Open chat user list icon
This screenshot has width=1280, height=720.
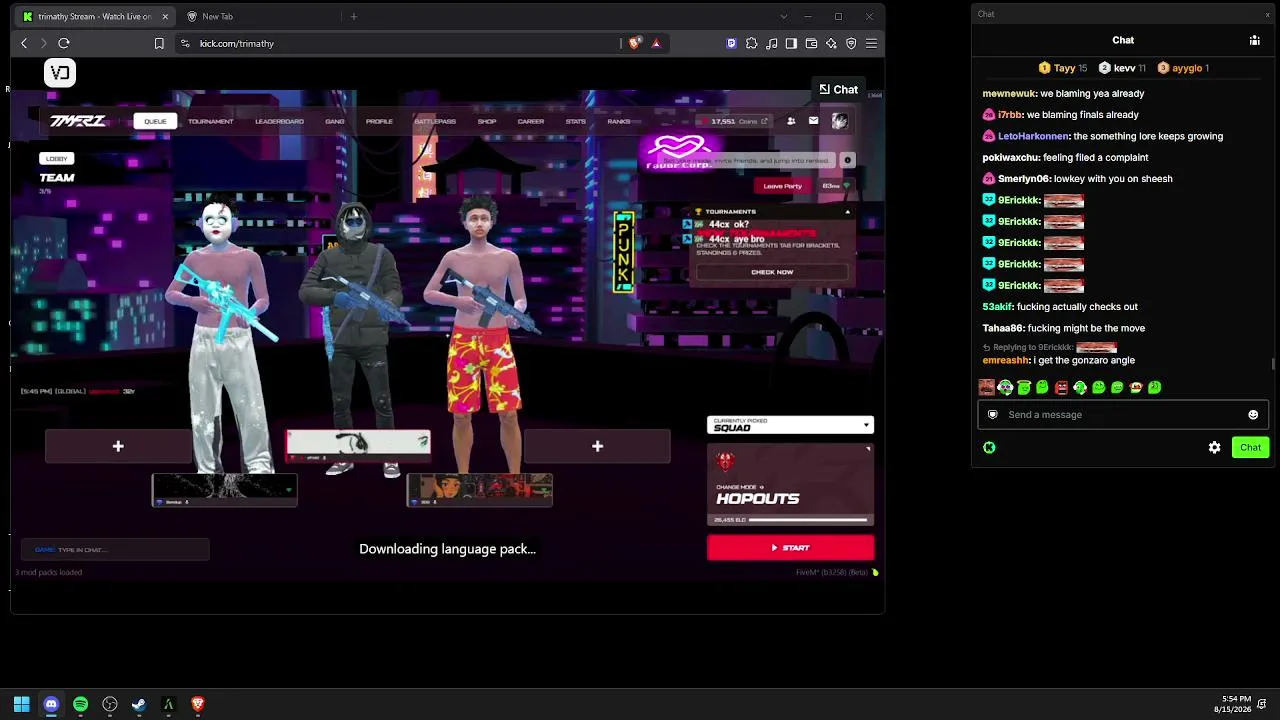(1254, 40)
